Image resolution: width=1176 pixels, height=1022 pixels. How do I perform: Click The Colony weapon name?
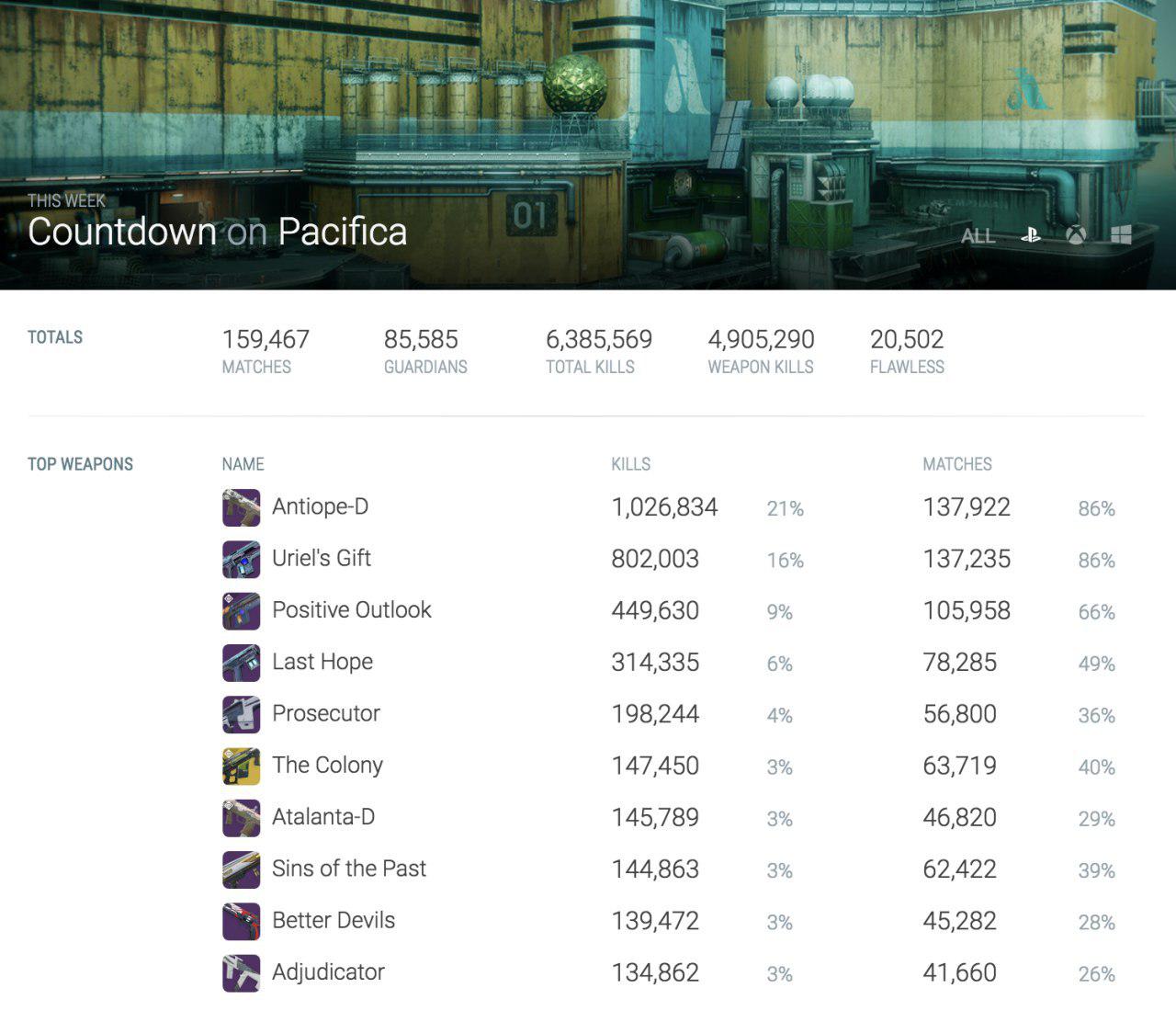[327, 765]
